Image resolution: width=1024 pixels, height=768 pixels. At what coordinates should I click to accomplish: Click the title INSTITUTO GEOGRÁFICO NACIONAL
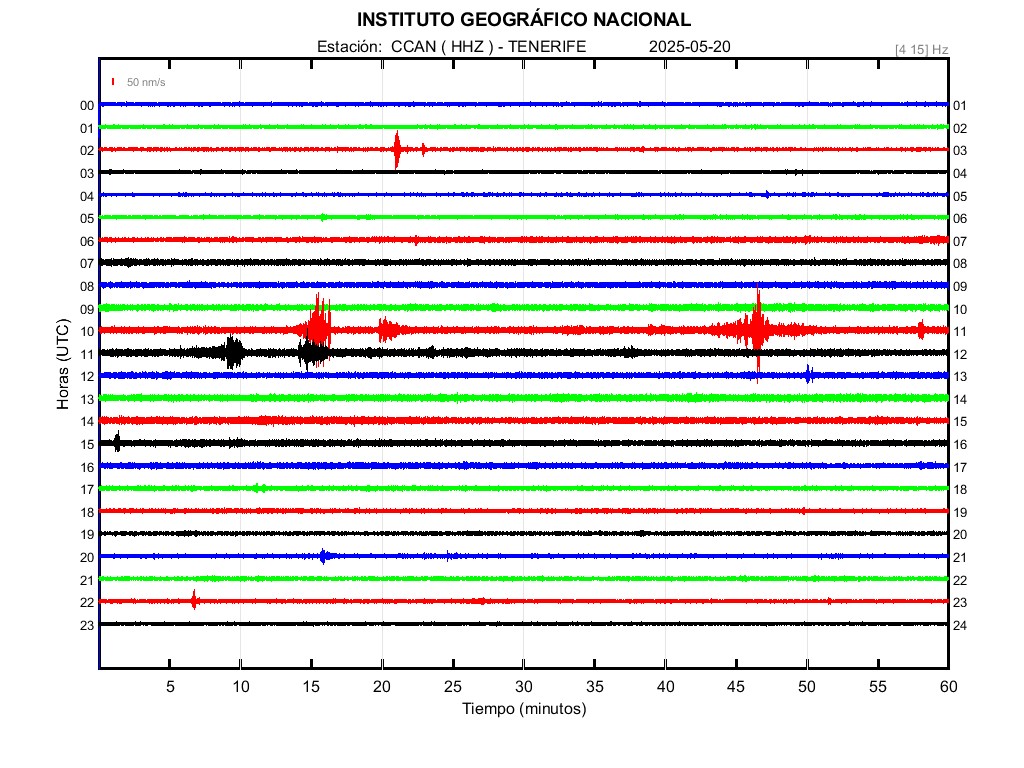pos(524,20)
